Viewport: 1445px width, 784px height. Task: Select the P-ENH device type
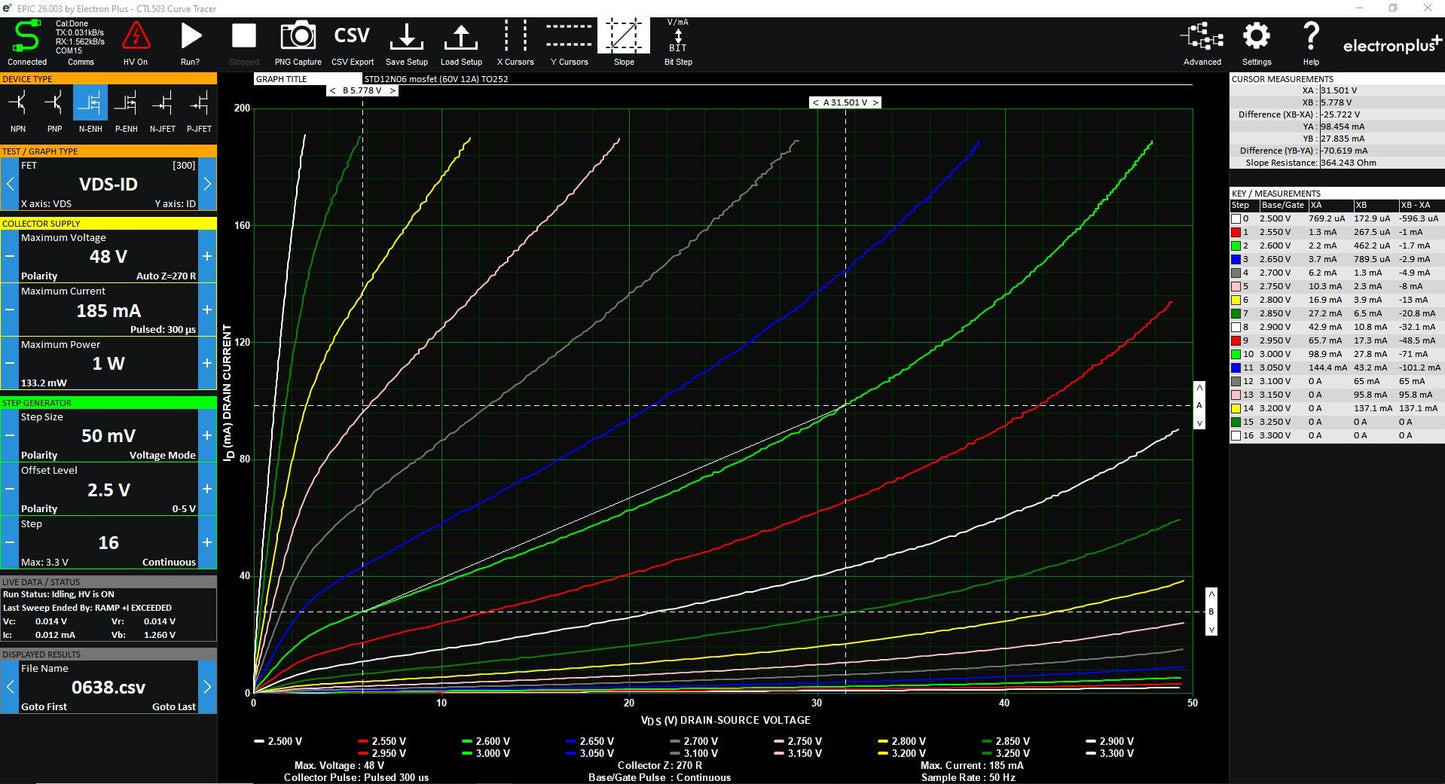pyautogui.click(x=126, y=104)
